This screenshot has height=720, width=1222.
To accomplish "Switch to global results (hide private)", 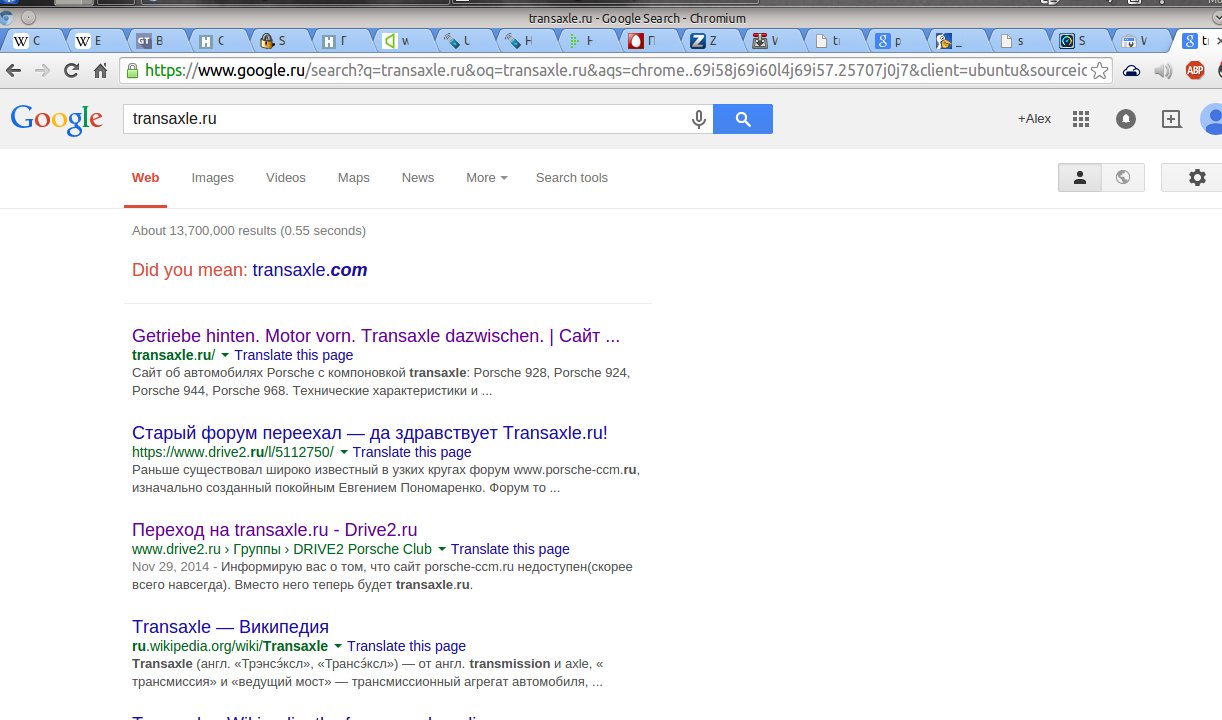I will 1123,177.
